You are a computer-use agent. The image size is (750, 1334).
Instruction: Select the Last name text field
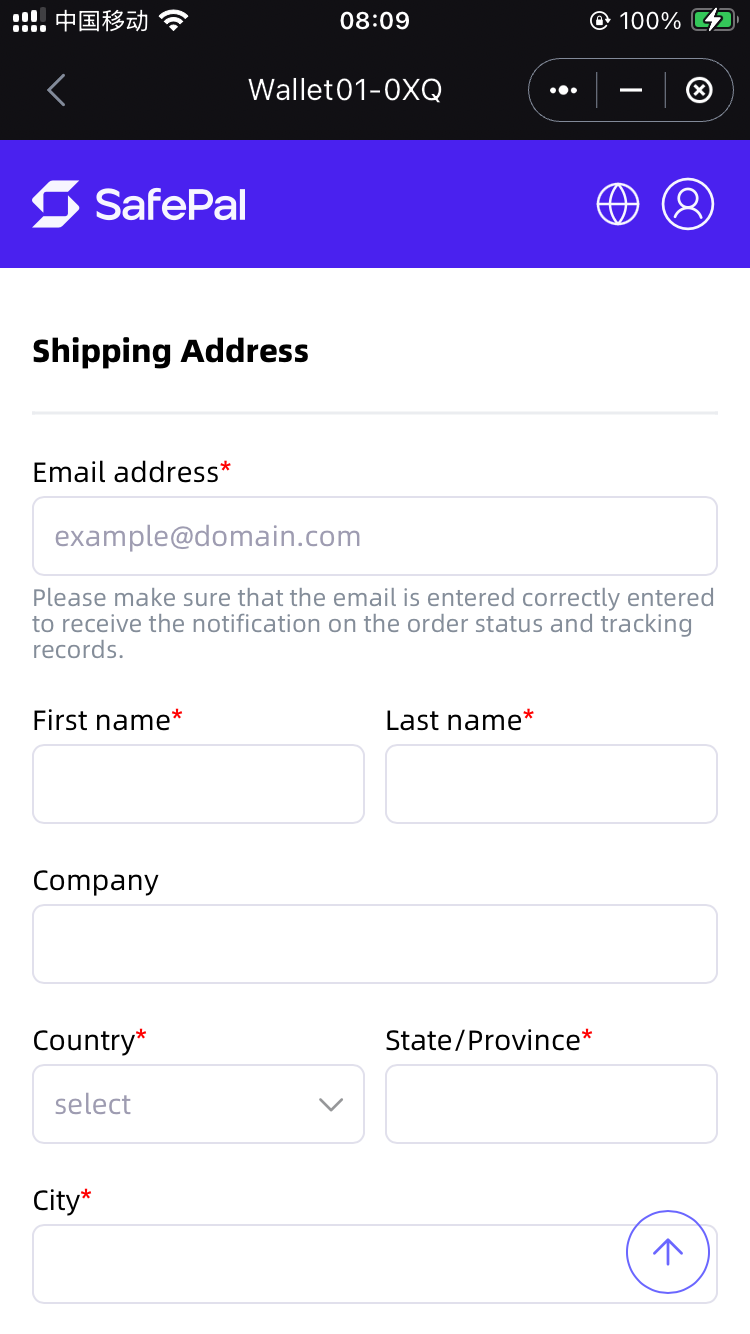click(551, 784)
